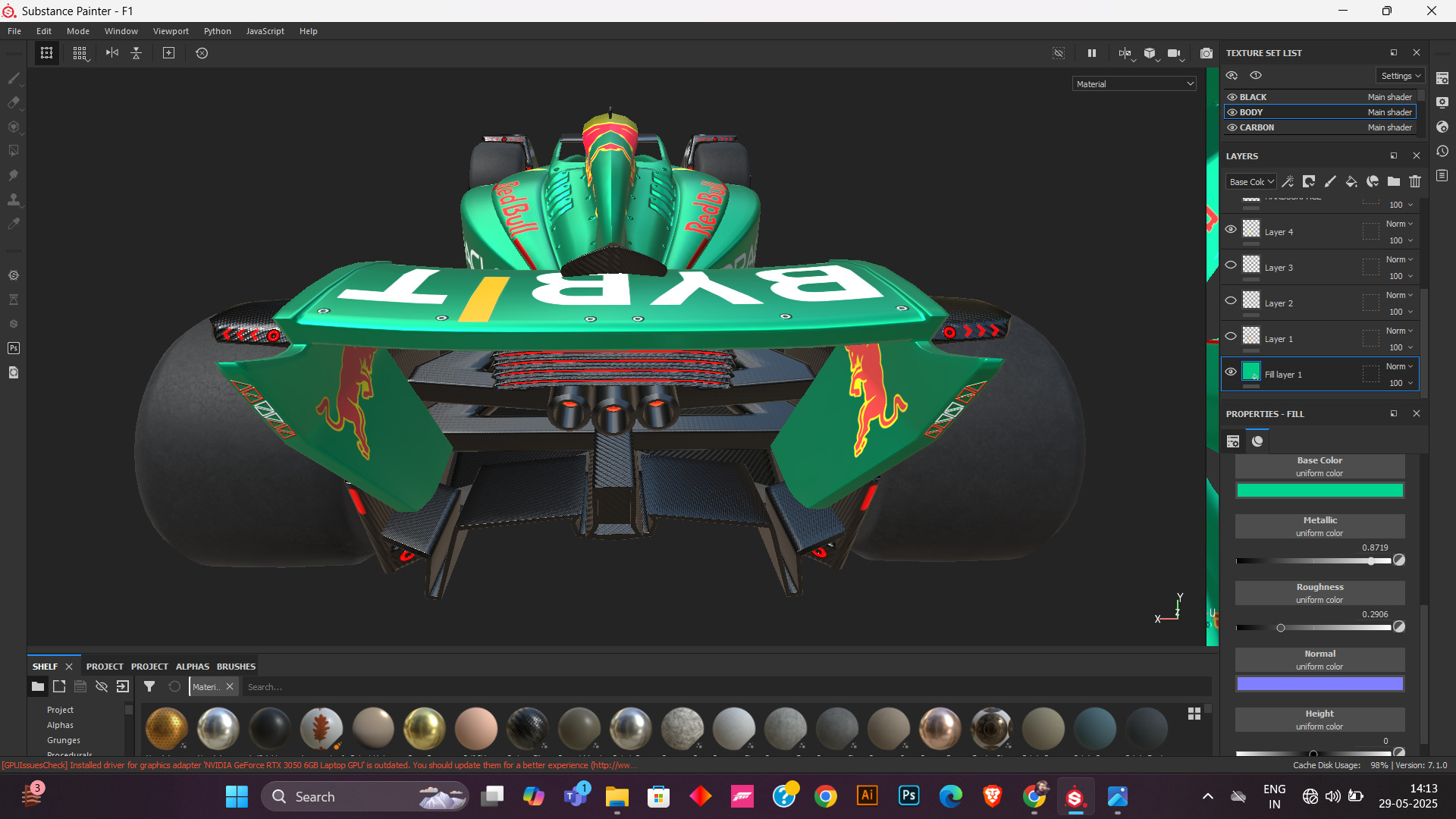The width and height of the screenshot is (1456, 819).
Task: Add effect with magic wand icon in Layers
Action: click(x=1288, y=181)
